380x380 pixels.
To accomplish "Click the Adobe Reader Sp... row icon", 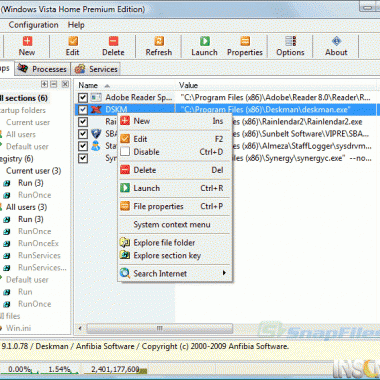I will [x=96, y=97].
